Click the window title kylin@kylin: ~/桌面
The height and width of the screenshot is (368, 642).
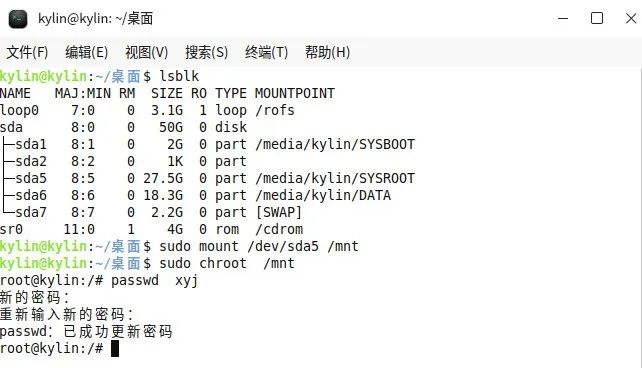coord(95,19)
